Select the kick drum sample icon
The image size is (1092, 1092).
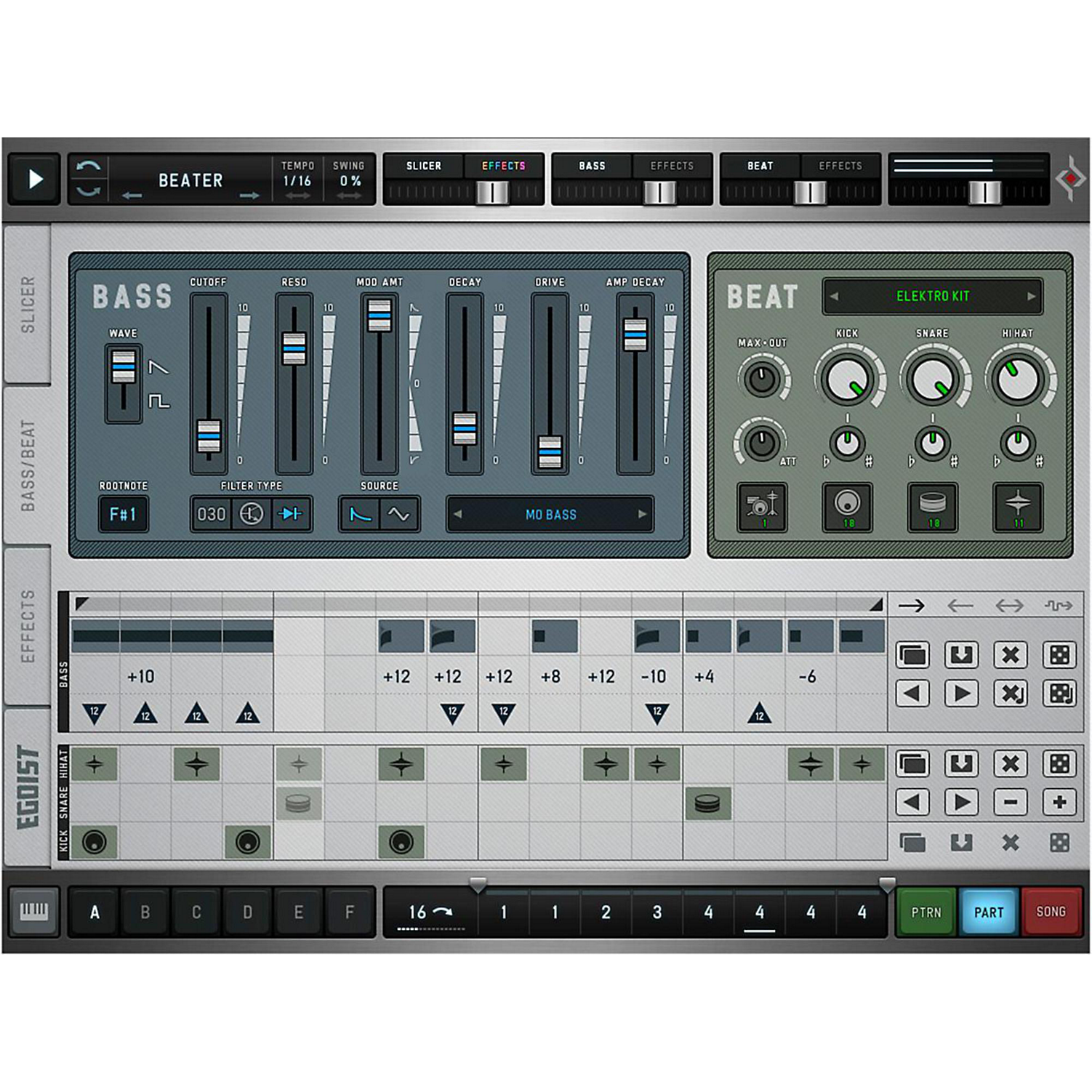click(847, 507)
